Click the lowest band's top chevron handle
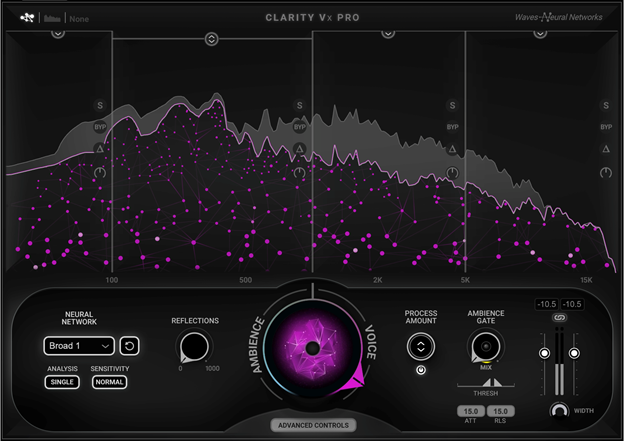The image size is (624, 441). tap(58, 33)
